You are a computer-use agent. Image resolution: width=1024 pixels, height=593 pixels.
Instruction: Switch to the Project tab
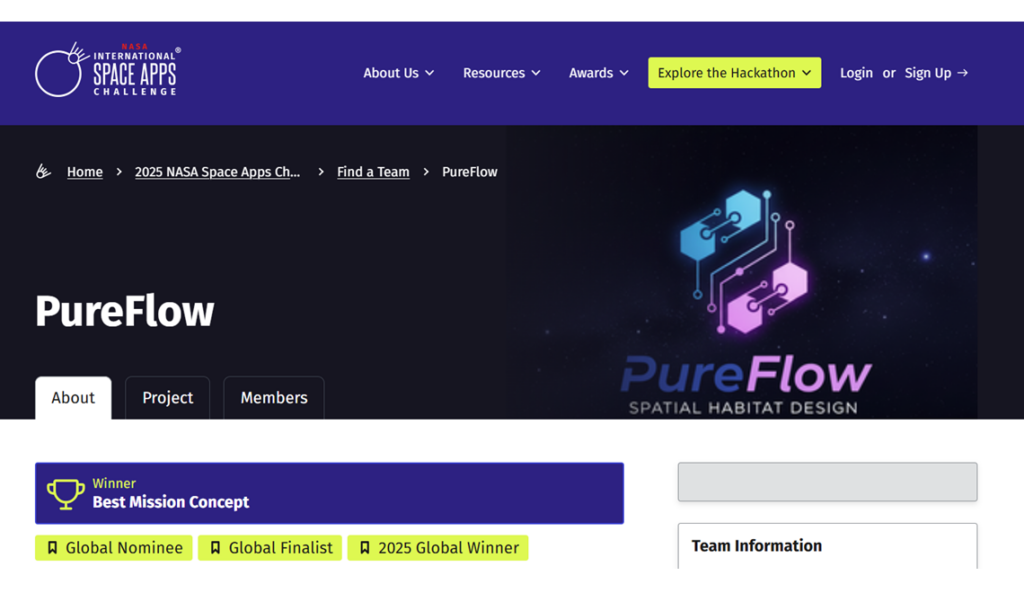[167, 398]
